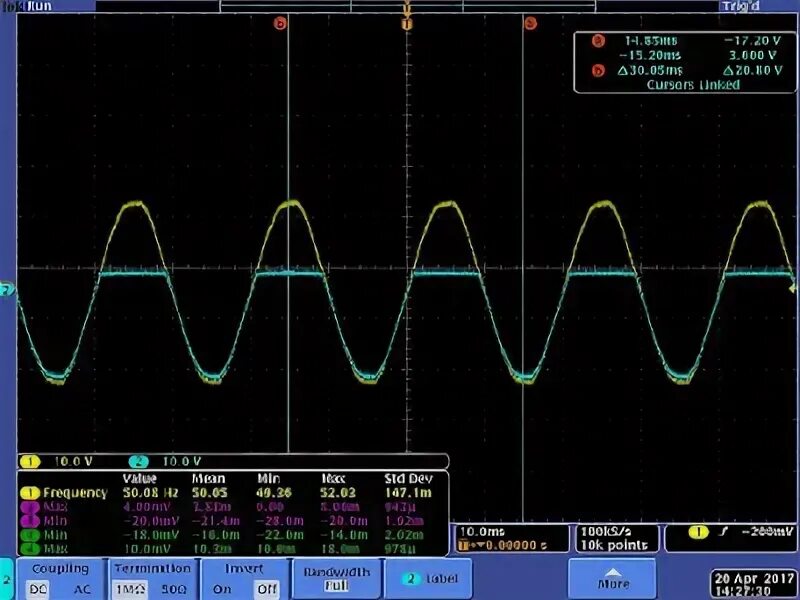The height and width of the screenshot is (600, 800).
Task: Click channel 2 side menu tab
Action: 7,579
